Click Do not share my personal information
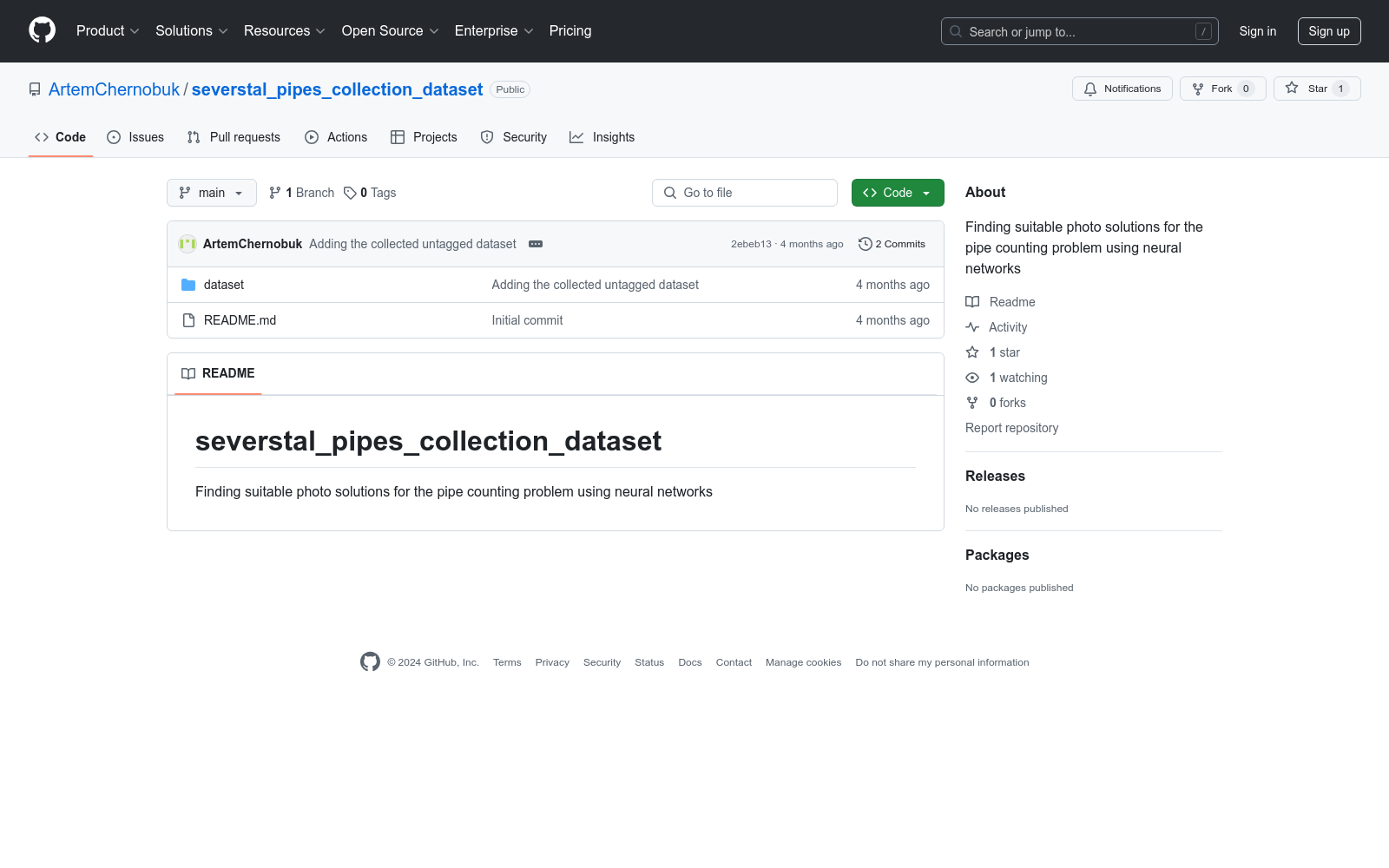Image resolution: width=1389 pixels, height=868 pixels. 942,662
